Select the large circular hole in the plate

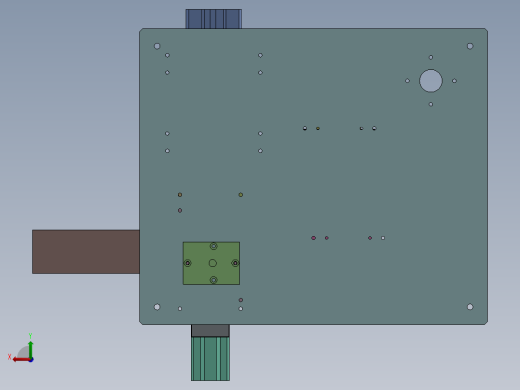[x=431, y=81]
